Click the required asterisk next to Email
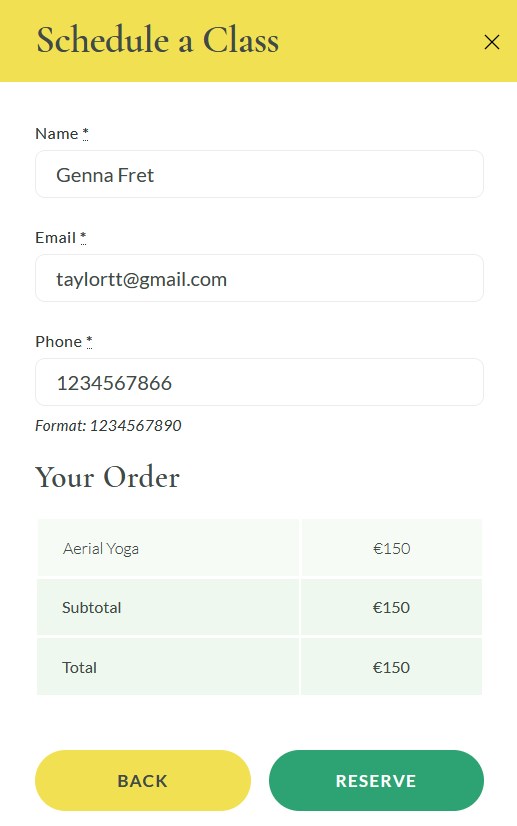 point(83,238)
